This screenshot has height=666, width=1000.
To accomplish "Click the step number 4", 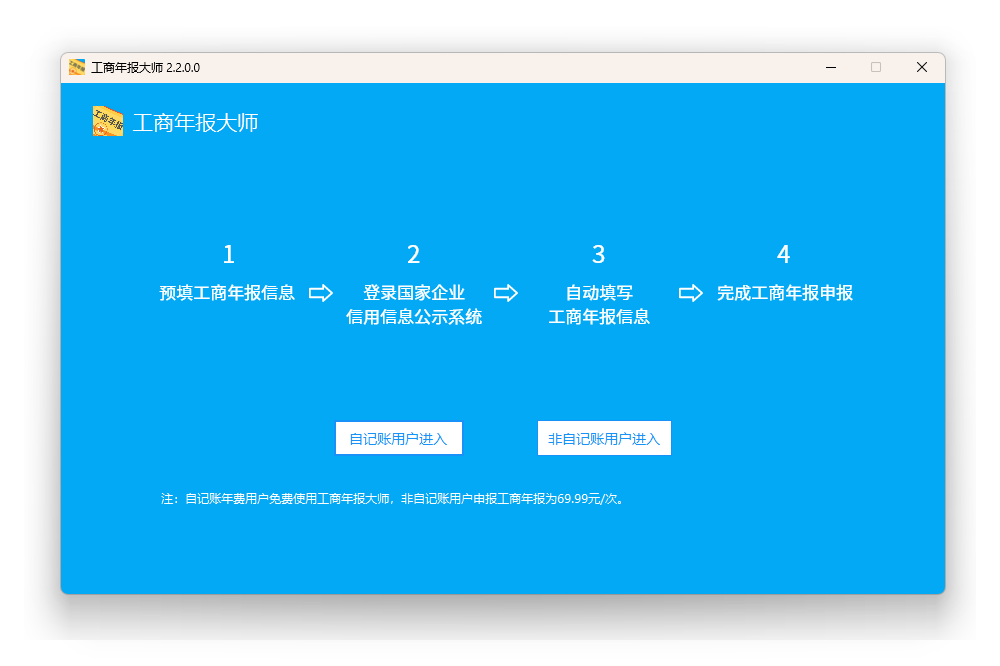I will point(783,255).
